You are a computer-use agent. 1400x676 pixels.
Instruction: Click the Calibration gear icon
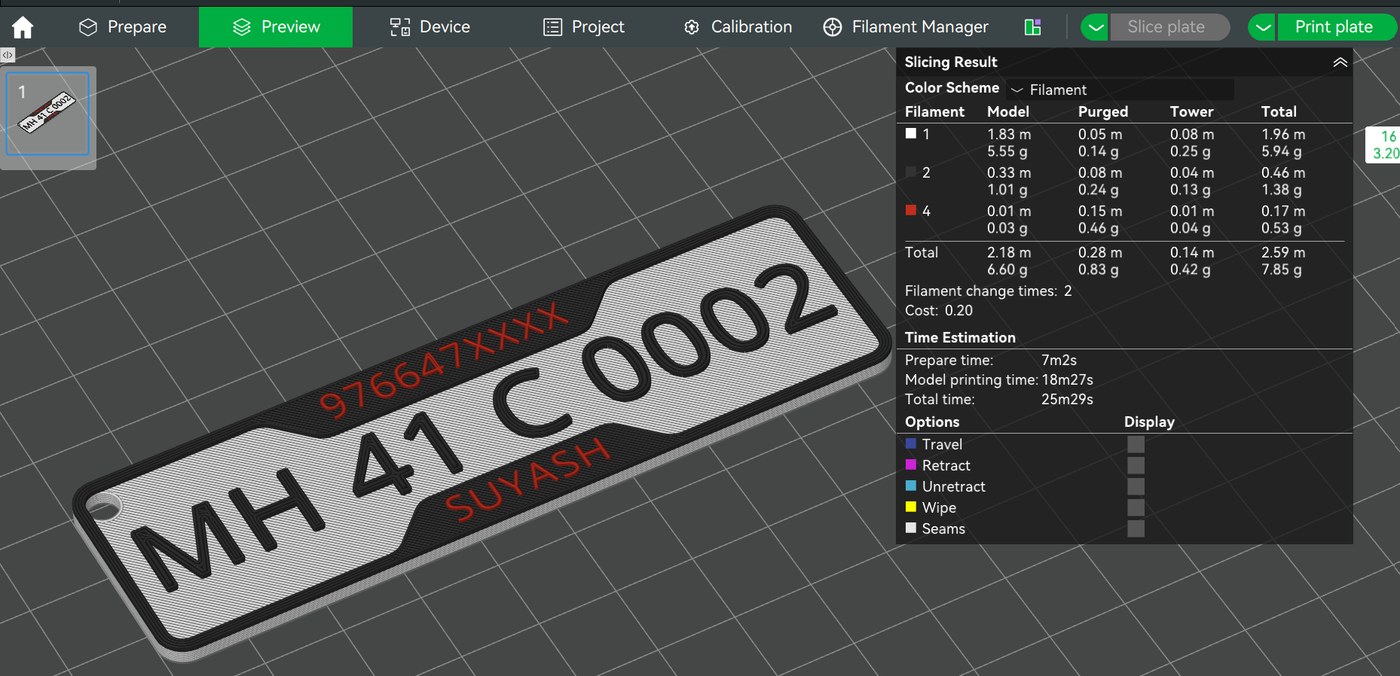pyautogui.click(x=691, y=27)
